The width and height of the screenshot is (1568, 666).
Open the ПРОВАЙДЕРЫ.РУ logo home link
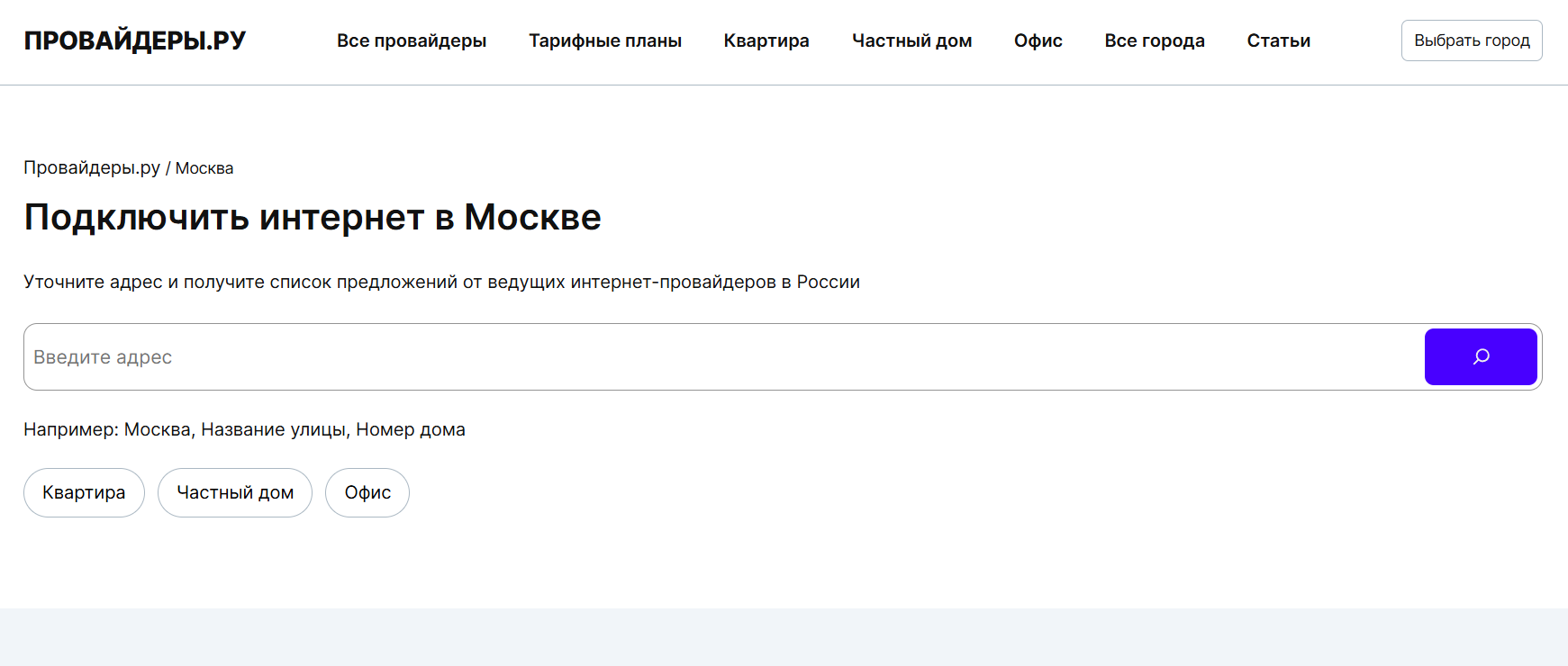pos(135,40)
